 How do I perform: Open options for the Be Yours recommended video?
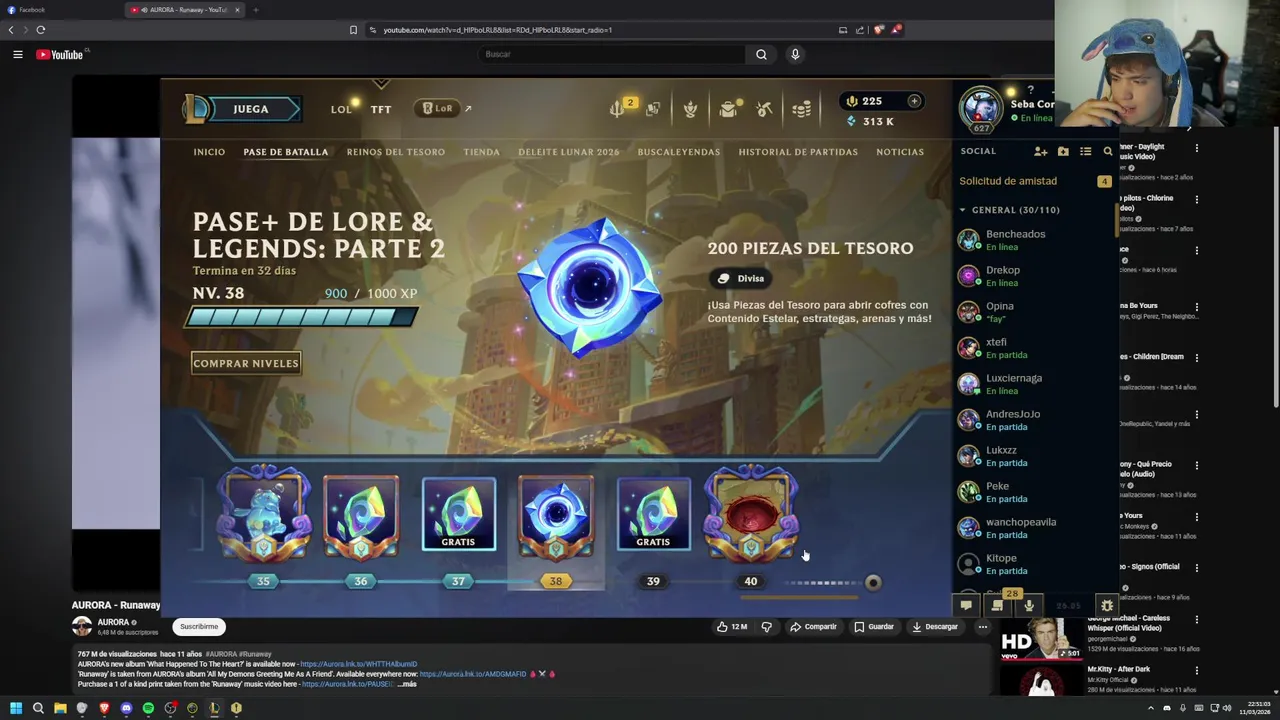(1196, 306)
